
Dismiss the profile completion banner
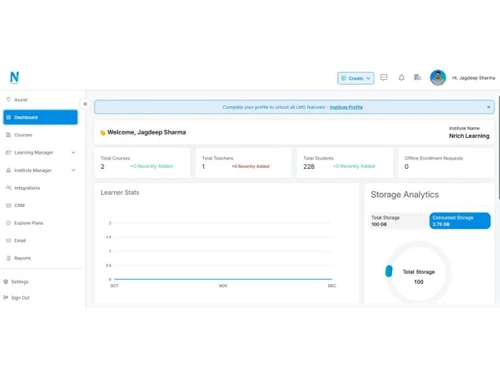click(489, 107)
